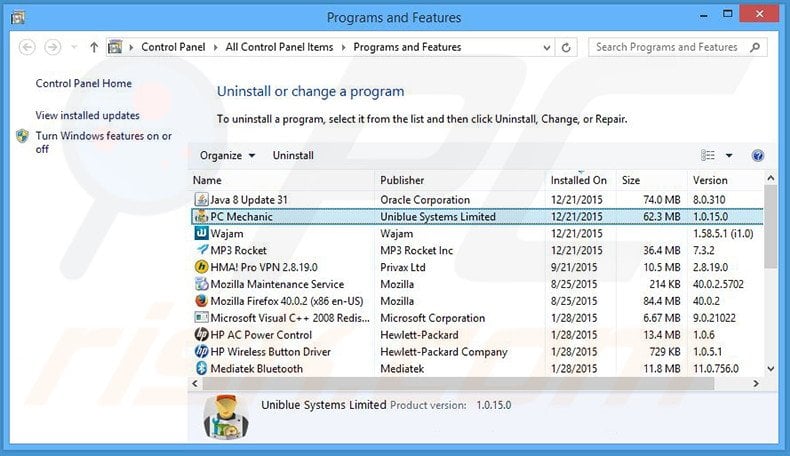The height and width of the screenshot is (456, 790).
Task: Select the Wajam row name
Action: point(227,234)
